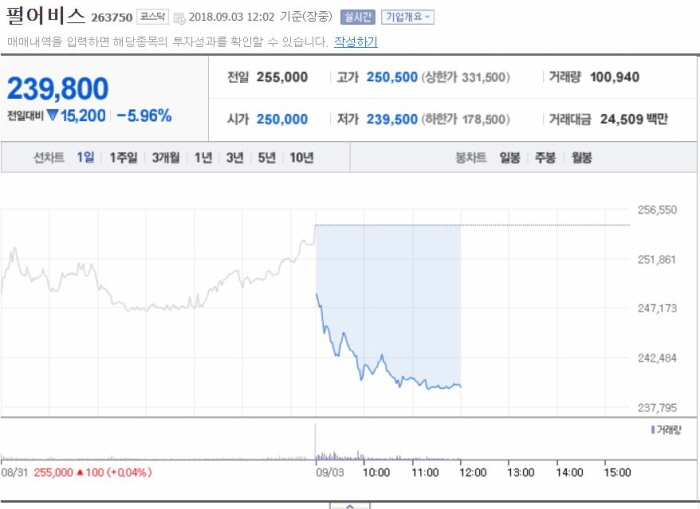Switch chart to the 3년 period
Image resolution: width=700 pixels, height=509 pixels.
click(x=235, y=157)
